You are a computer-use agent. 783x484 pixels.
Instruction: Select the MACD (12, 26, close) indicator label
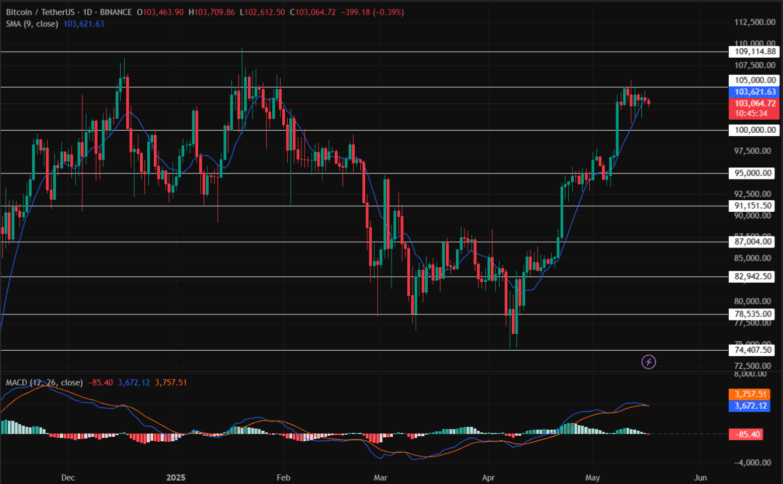[x=44, y=383]
